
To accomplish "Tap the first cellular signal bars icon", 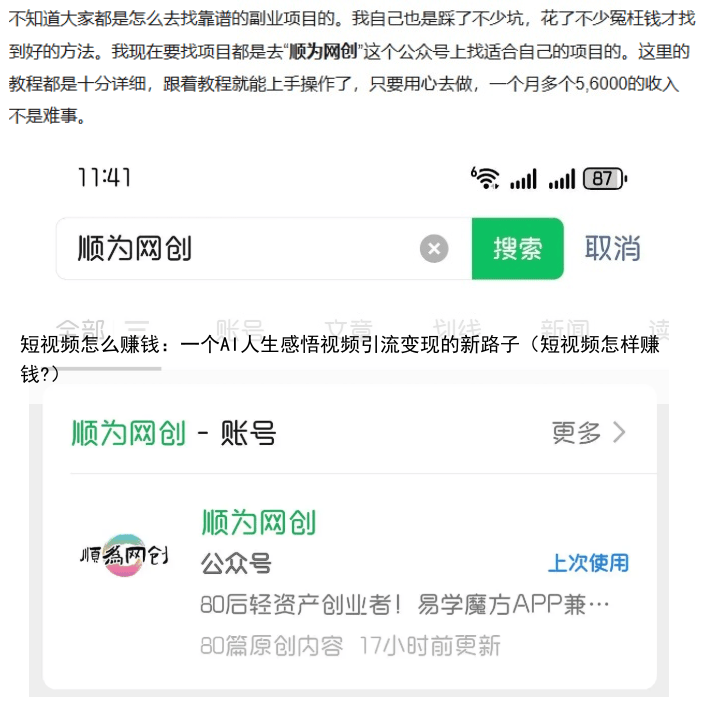I will (x=523, y=178).
